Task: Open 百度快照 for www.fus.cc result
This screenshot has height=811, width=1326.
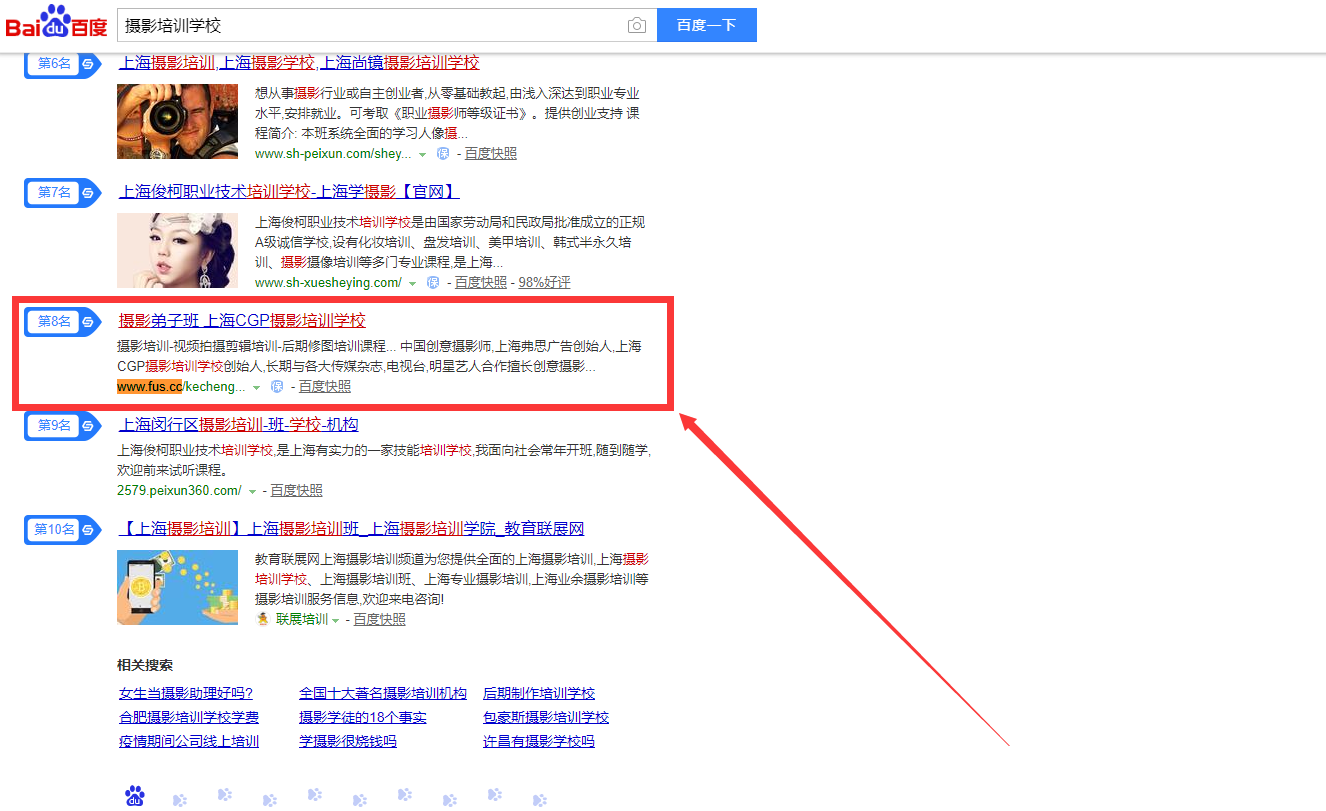Action: click(x=325, y=387)
